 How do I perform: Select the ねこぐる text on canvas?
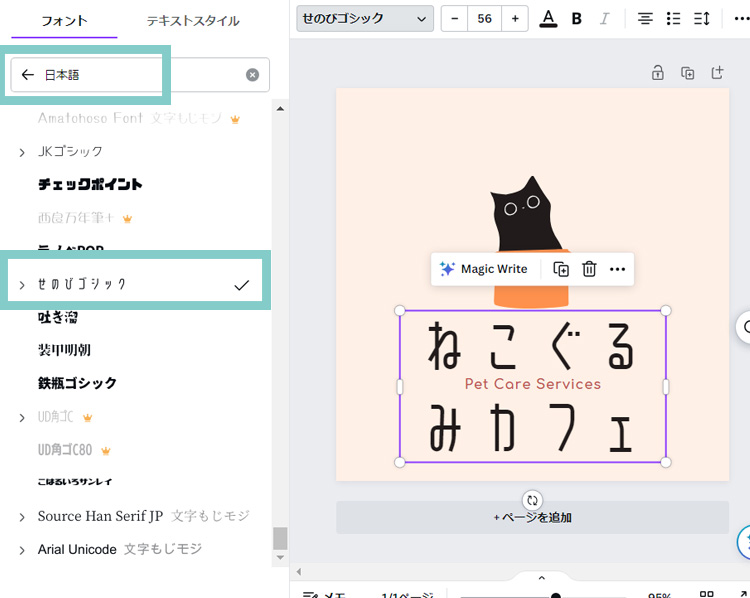coord(531,346)
